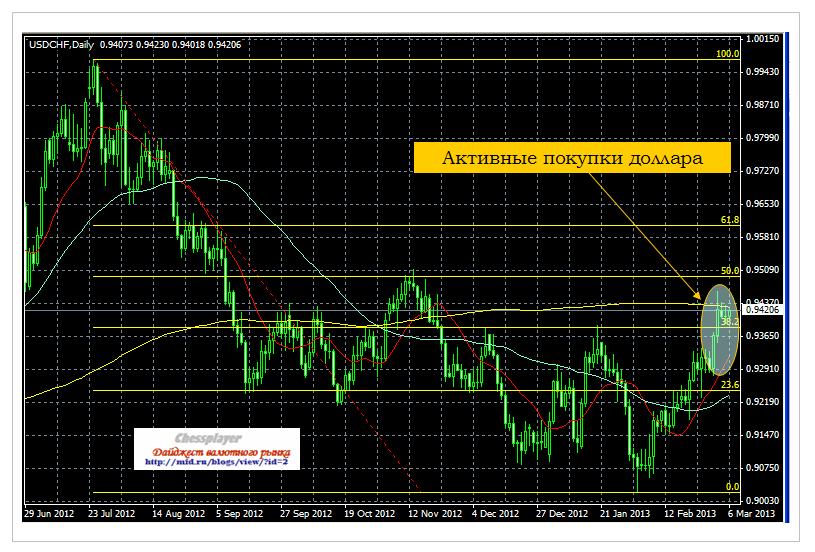Click the 0.97270 price scale value
The width and height of the screenshot is (815, 552).
pyautogui.click(x=764, y=171)
